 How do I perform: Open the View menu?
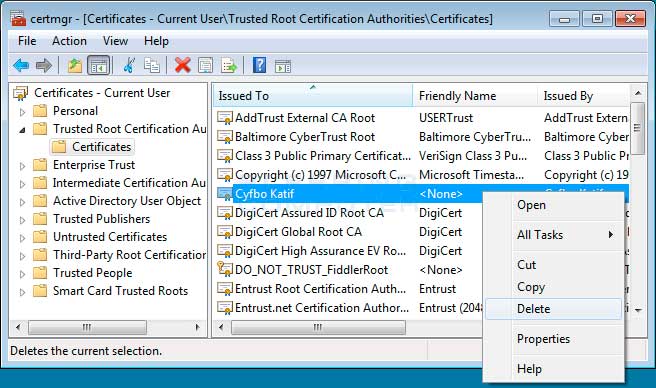click(x=115, y=41)
